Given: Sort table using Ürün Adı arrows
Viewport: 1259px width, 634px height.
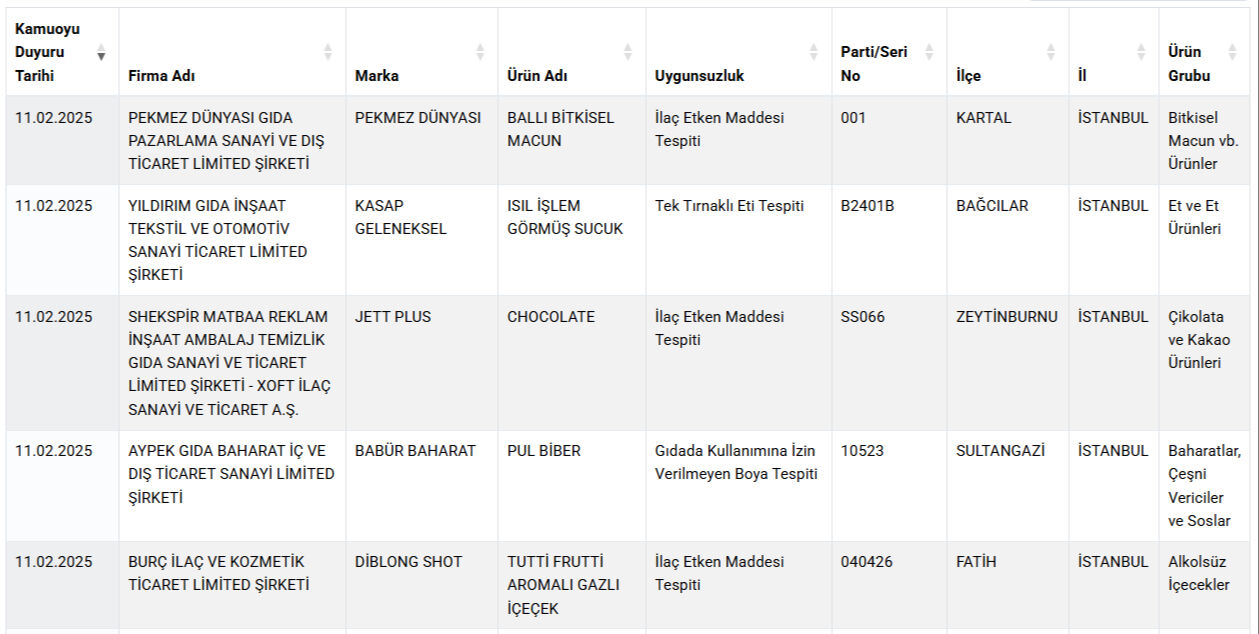Looking at the screenshot, I should click(627, 52).
